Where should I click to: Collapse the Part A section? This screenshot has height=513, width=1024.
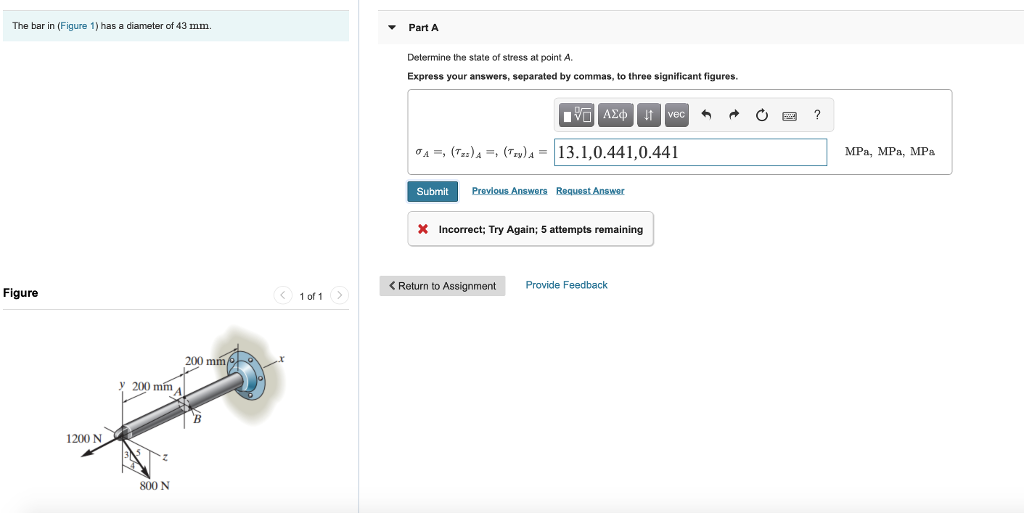(392, 27)
